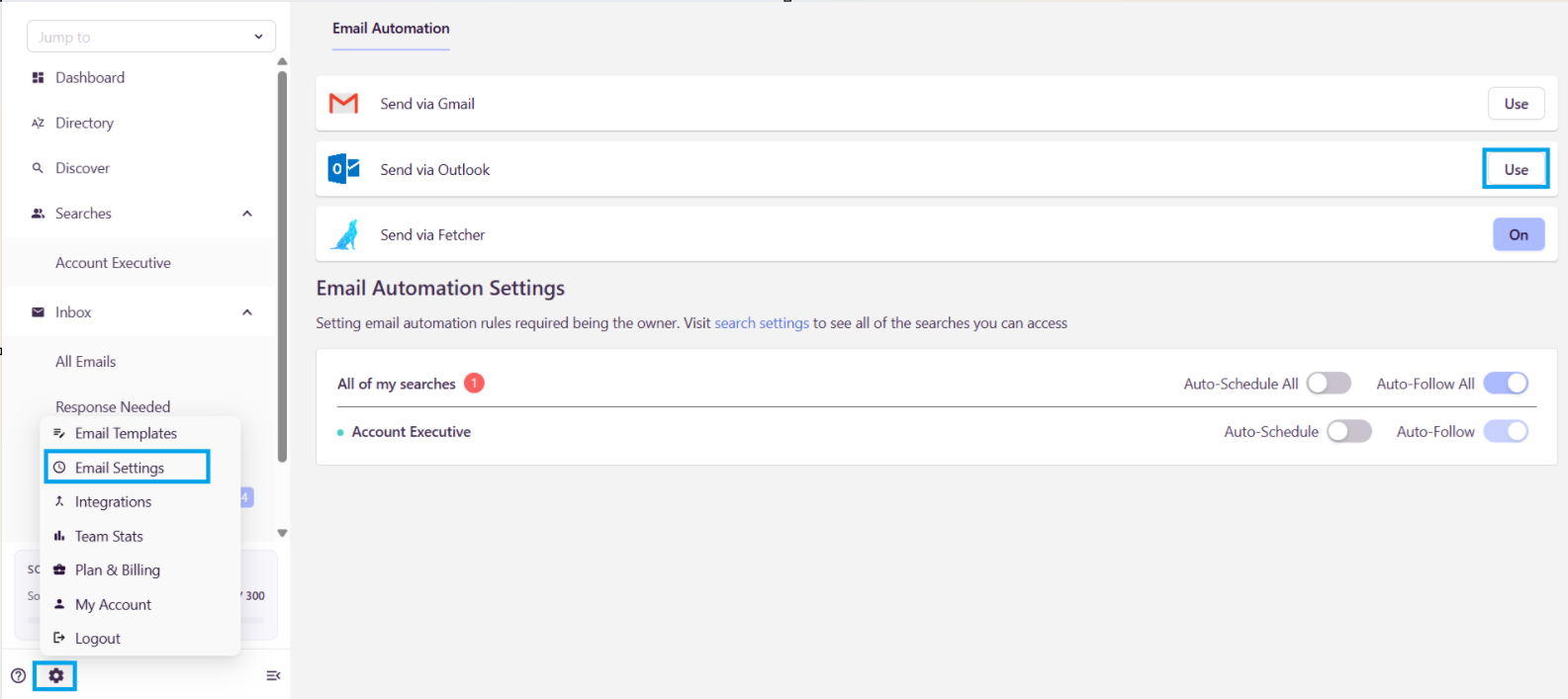Viewport: 1568px width, 699px height.
Task: Click the Searches people icon
Action: click(38, 214)
